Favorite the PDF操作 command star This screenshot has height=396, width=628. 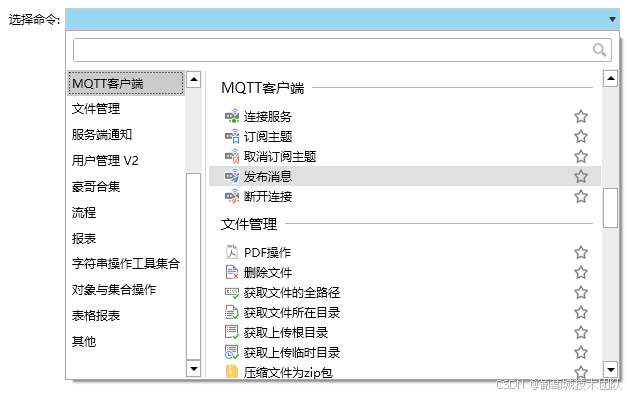click(x=581, y=252)
